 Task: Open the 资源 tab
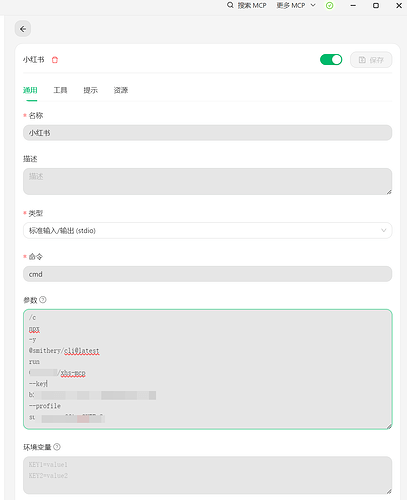coord(121,90)
